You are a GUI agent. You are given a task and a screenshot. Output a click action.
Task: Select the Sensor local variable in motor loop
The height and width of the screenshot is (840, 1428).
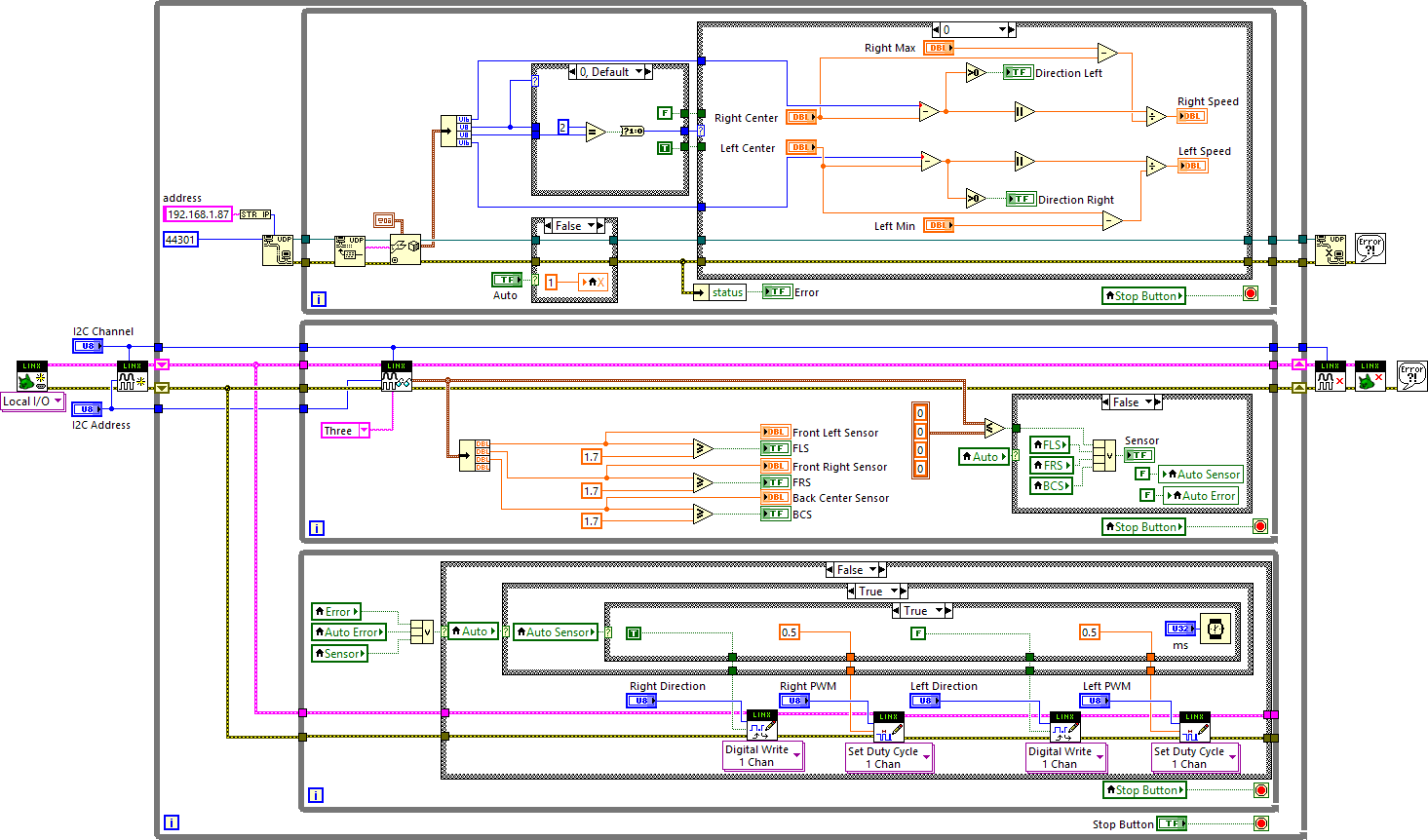click(339, 654)
